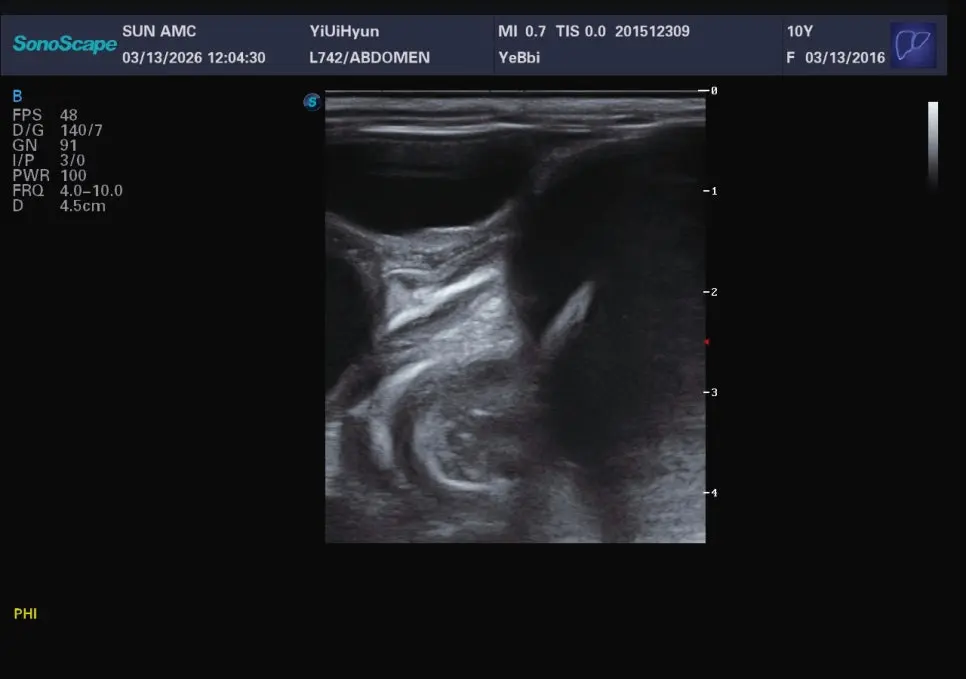The width and height of the screenshot is (966, 679).
Task: Select the B mode indicator
Action: tap(17, 96)
